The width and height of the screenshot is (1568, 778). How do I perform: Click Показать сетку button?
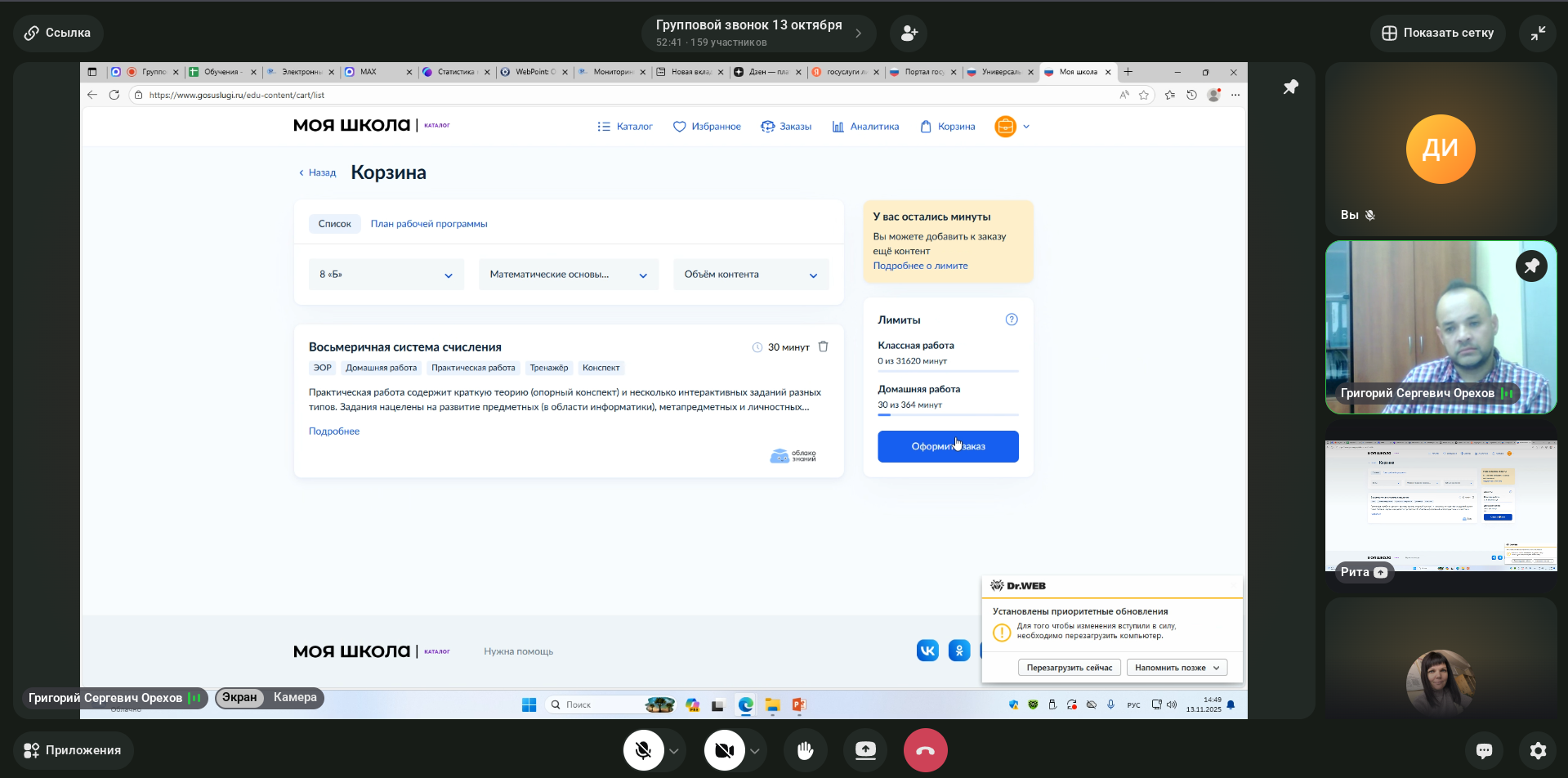(1437, 34)
